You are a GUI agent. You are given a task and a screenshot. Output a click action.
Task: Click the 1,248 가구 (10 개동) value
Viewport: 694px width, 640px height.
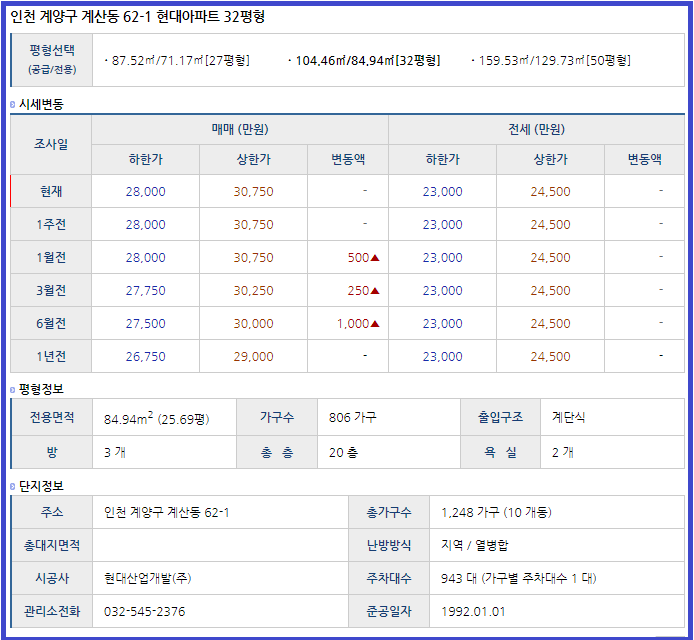[496, 513]
